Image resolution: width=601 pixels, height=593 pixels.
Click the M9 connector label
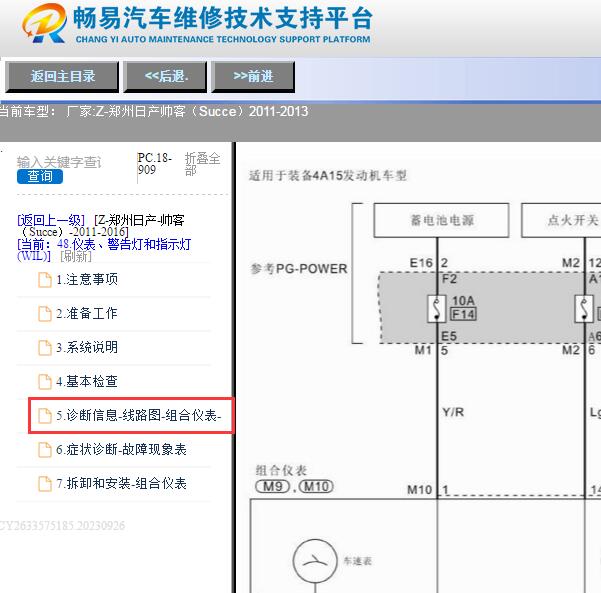[x=273, y=486]
